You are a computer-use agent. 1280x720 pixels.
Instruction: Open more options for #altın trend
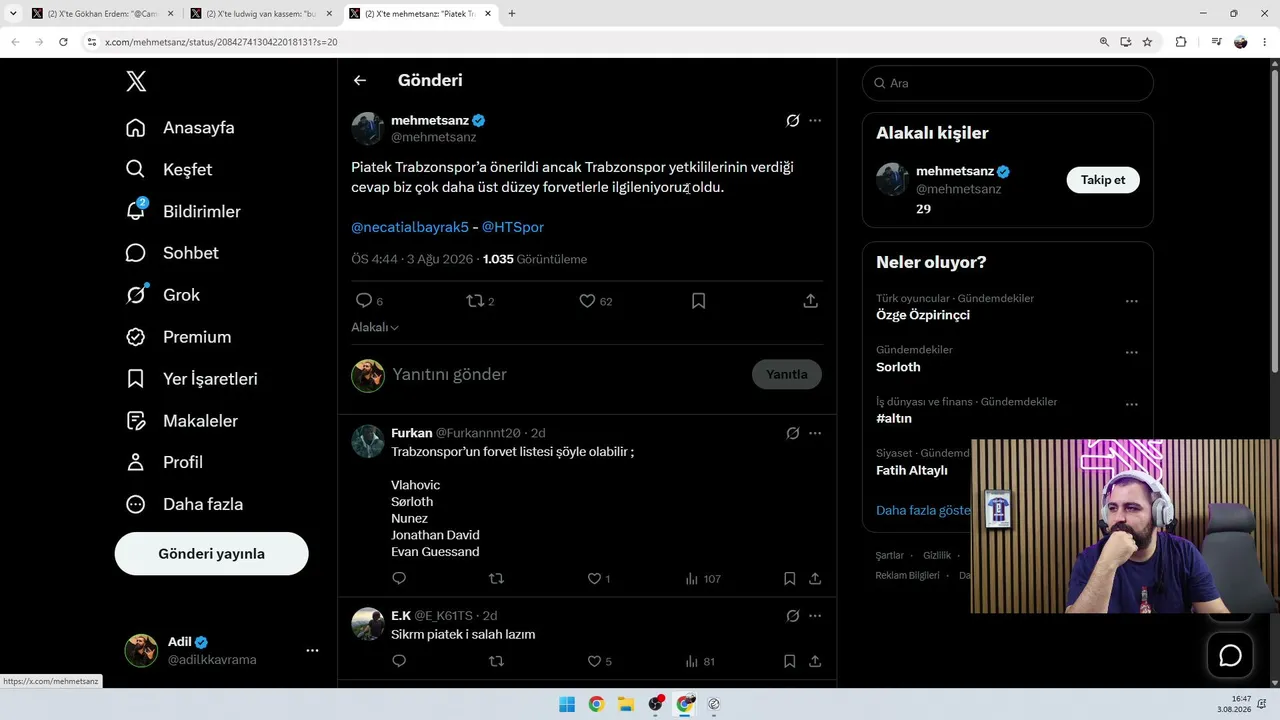(1131, 405)
